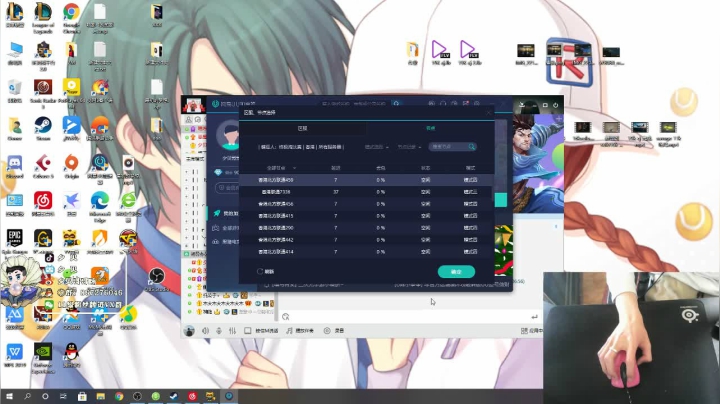Click the send arrow icon in the chat input
Viewport: 720px width, 404px height.
pyautogui.click(x=534, y=317)
